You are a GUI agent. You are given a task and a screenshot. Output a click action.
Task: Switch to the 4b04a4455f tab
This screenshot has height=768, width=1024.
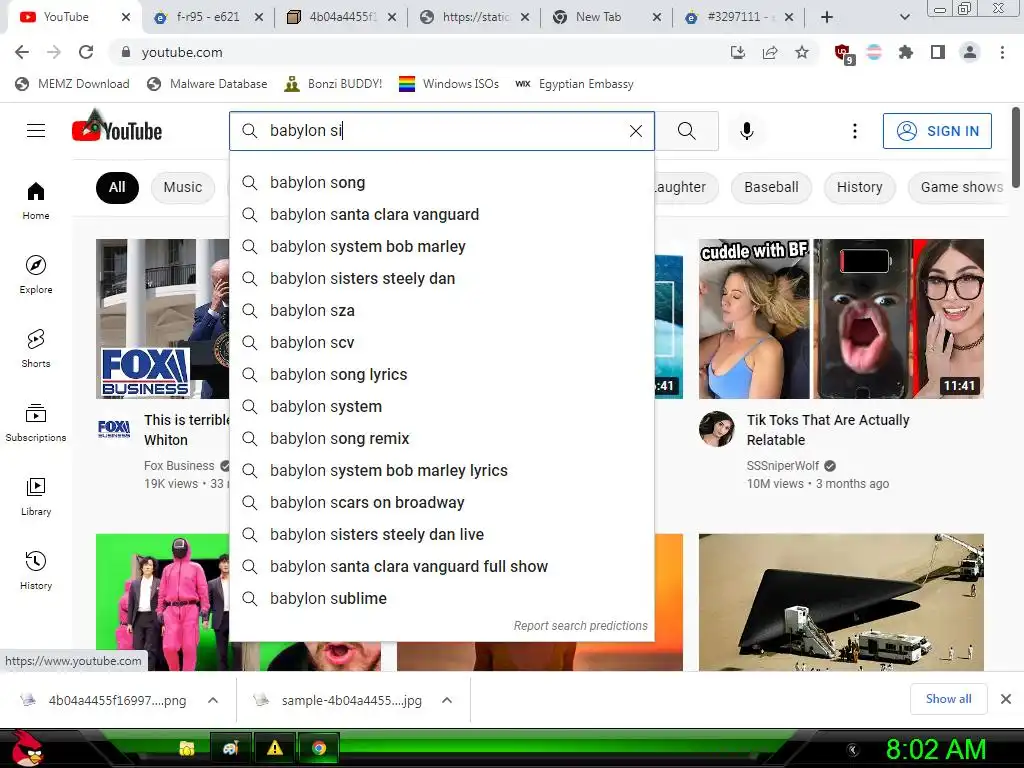coord(342,17)
